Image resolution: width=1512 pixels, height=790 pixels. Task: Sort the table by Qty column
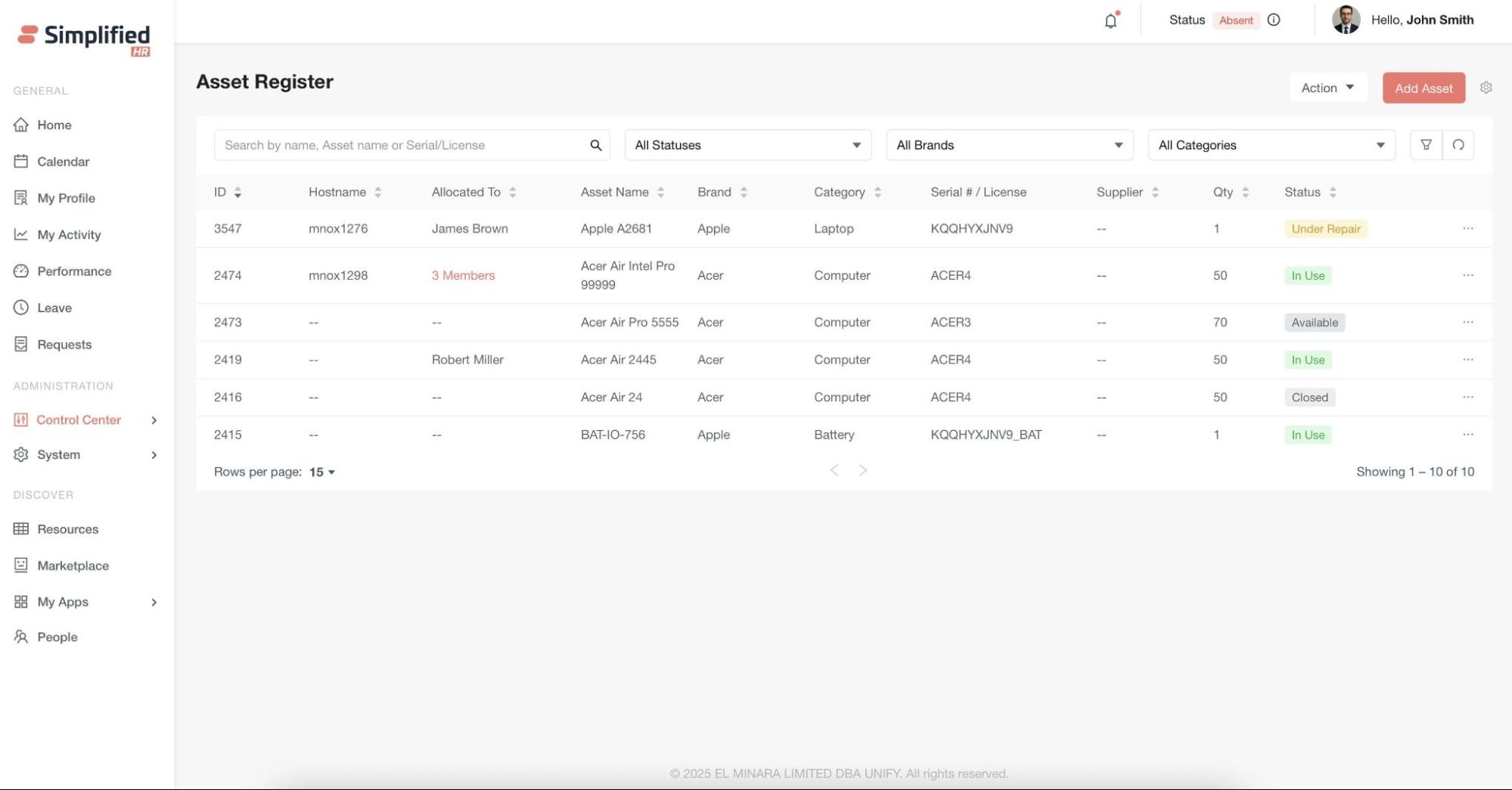1245,193
